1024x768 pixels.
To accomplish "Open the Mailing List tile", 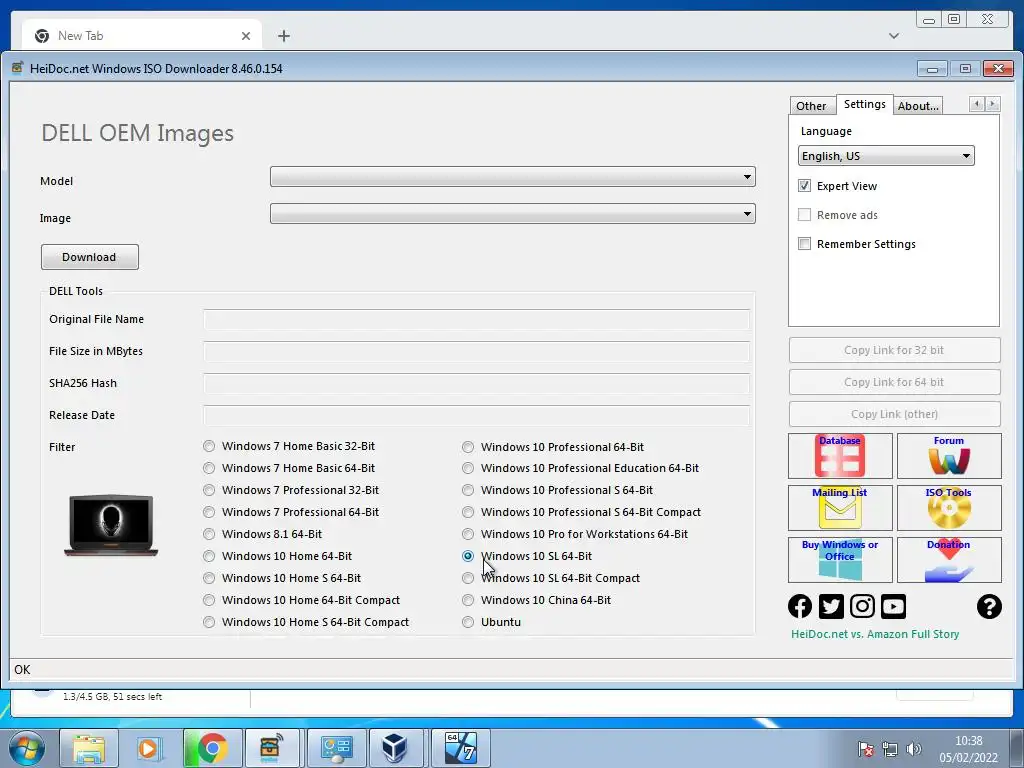I will click(x=840, y=507).
